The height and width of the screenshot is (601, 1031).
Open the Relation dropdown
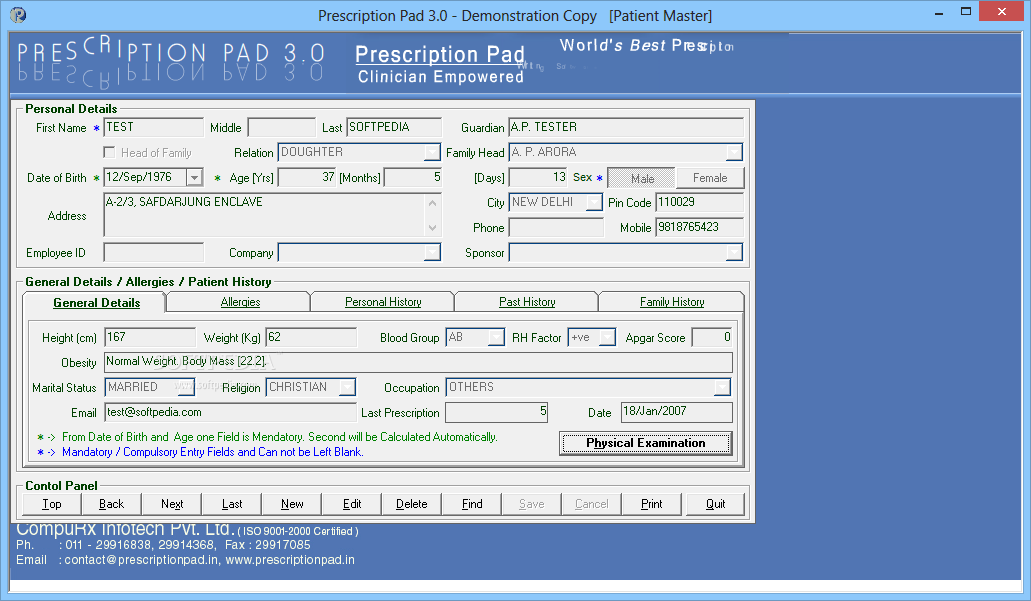coord(432,153)
